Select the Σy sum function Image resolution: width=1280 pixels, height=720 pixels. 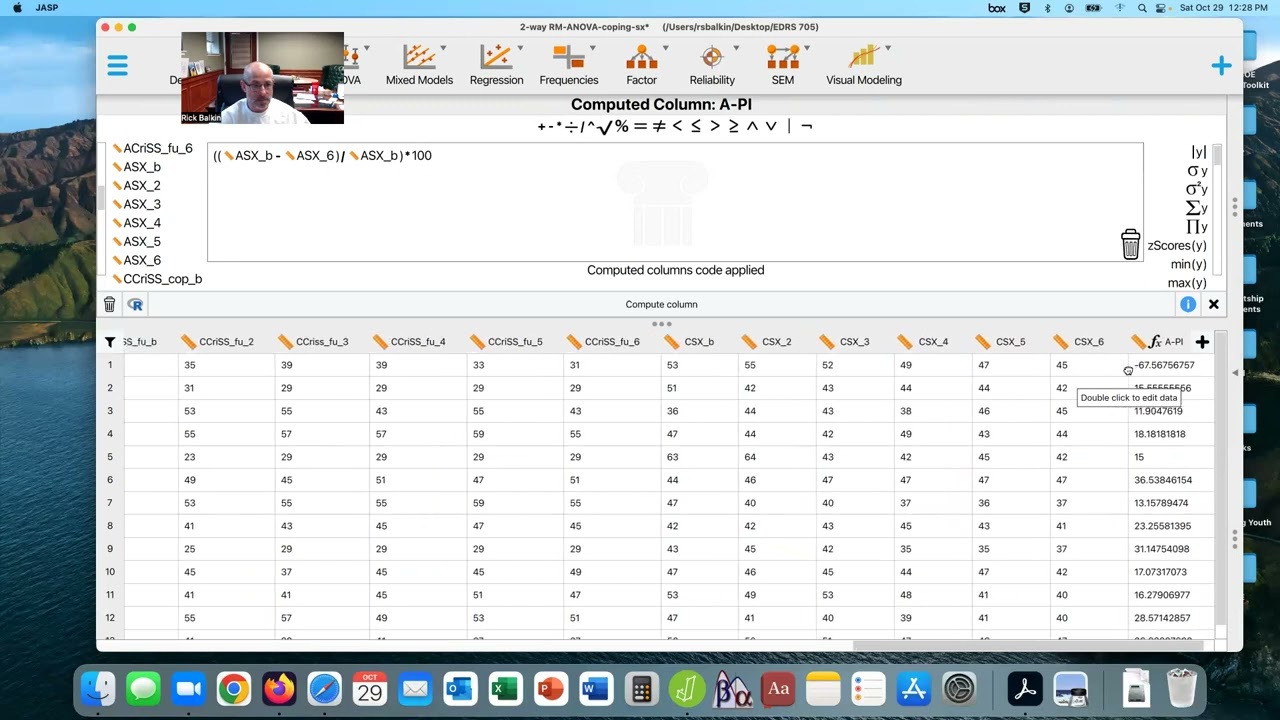click(x=1197, y=208)
